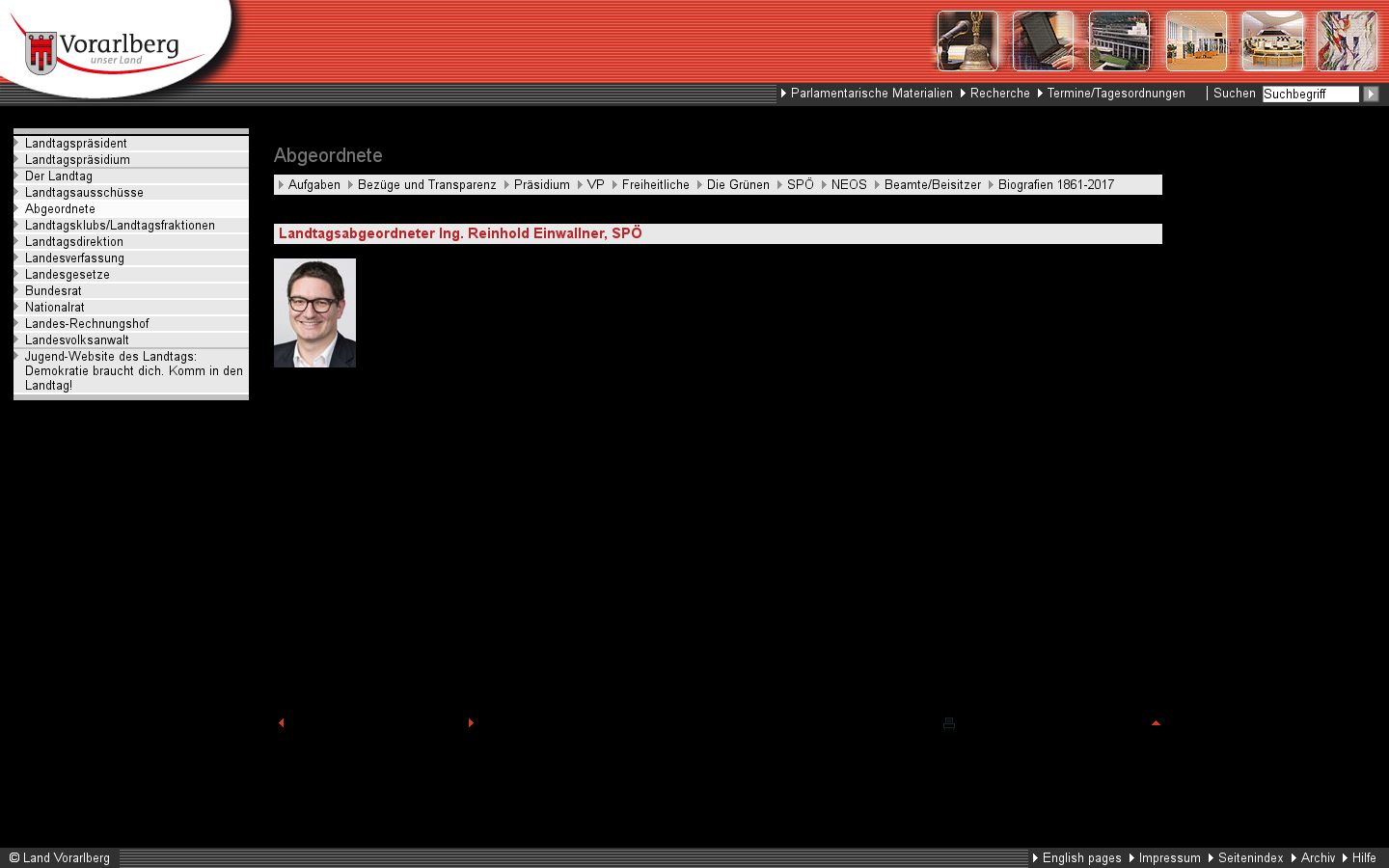Open the Landtag building header thumbnail
Viewport: 1389px width, 868px height.
tap(1120, 41)
